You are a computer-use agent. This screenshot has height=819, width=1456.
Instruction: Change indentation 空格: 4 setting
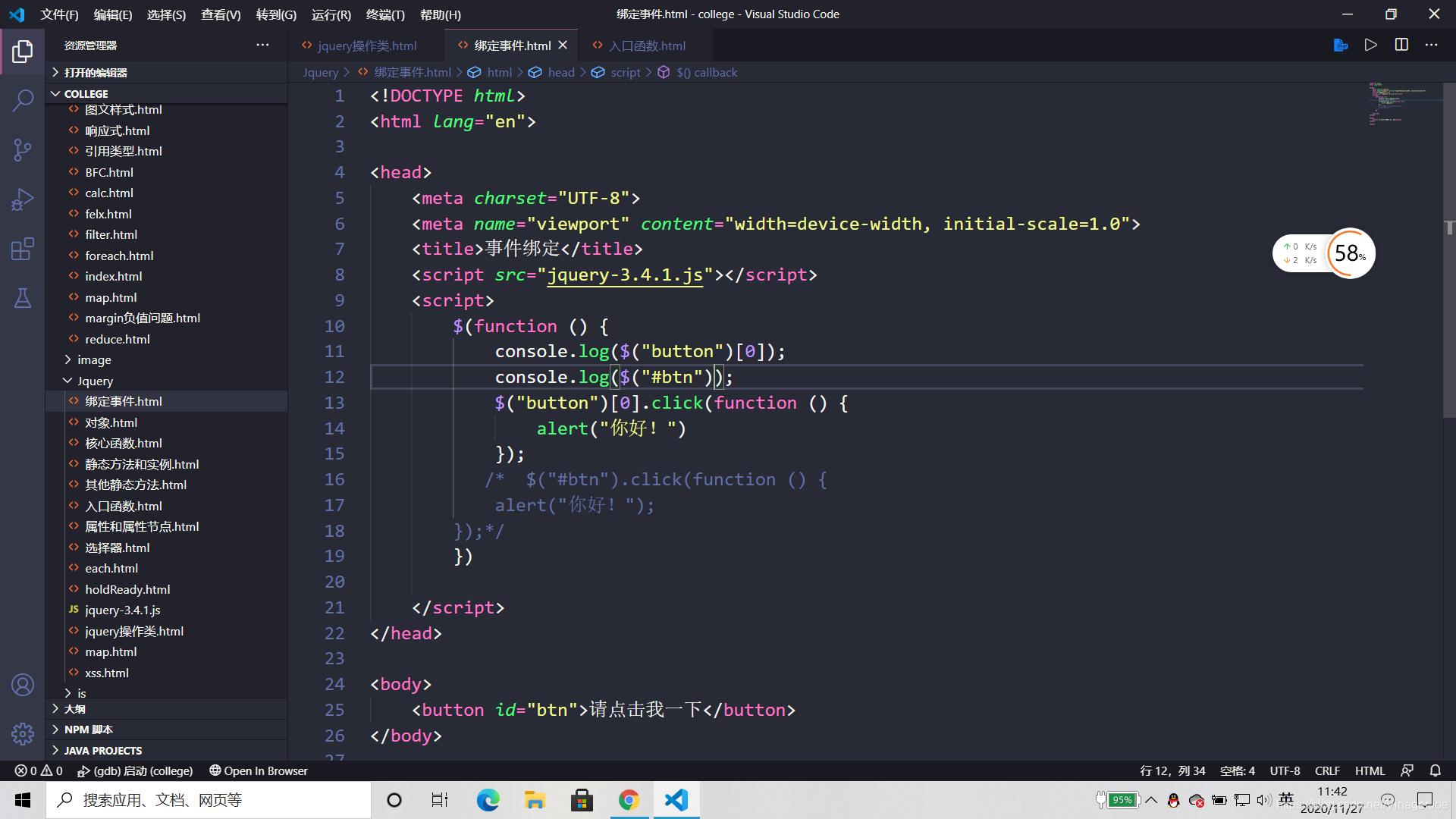coord(1238,770)
